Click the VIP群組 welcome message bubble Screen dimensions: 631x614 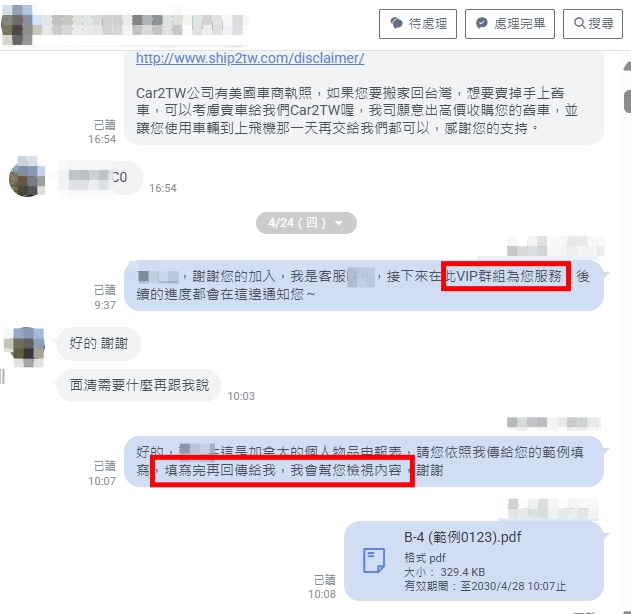point(363,285)
